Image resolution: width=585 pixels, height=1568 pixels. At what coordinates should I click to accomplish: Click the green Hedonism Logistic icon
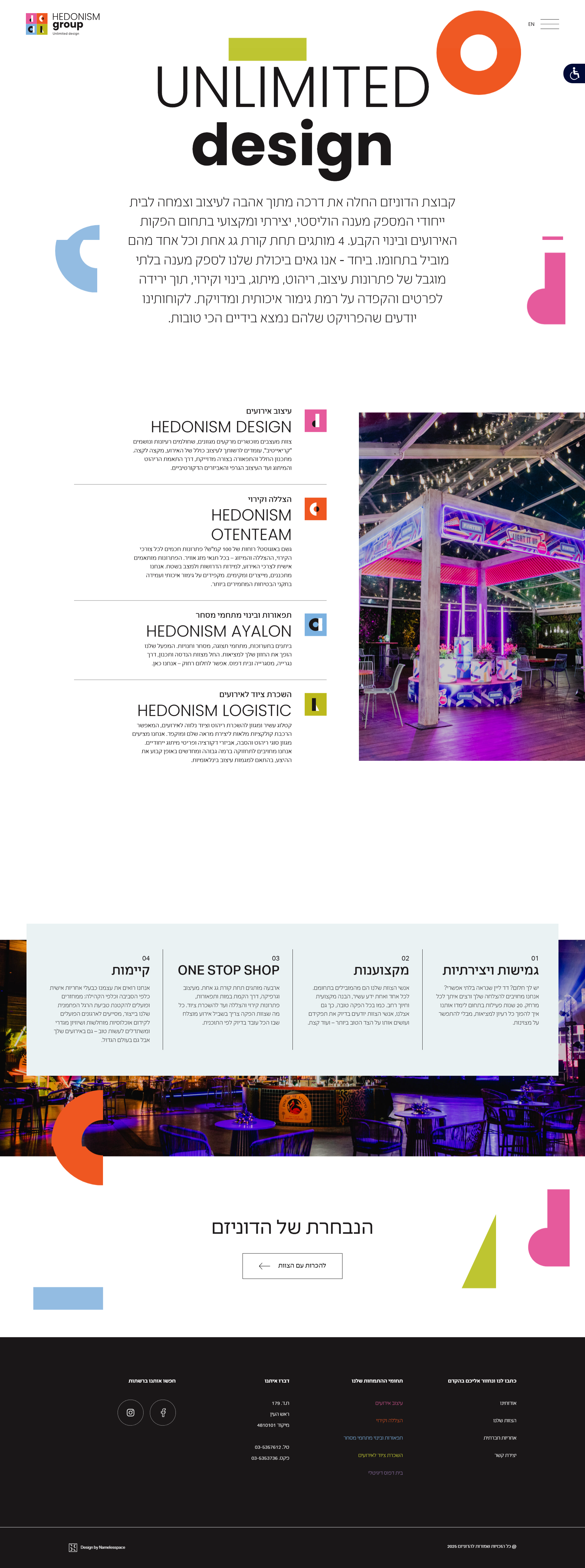(315, 704)
